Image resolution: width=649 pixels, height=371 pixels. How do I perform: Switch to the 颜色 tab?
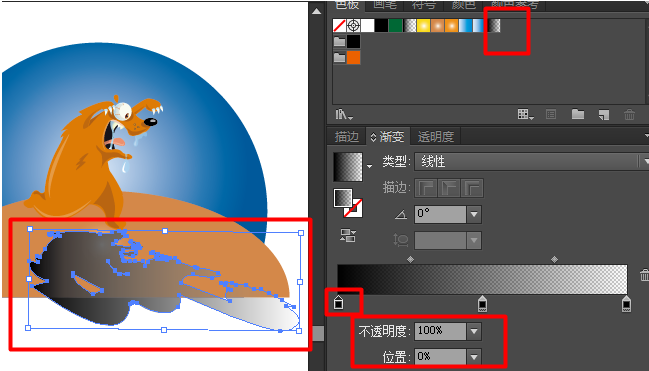click(x=463, y=5)
